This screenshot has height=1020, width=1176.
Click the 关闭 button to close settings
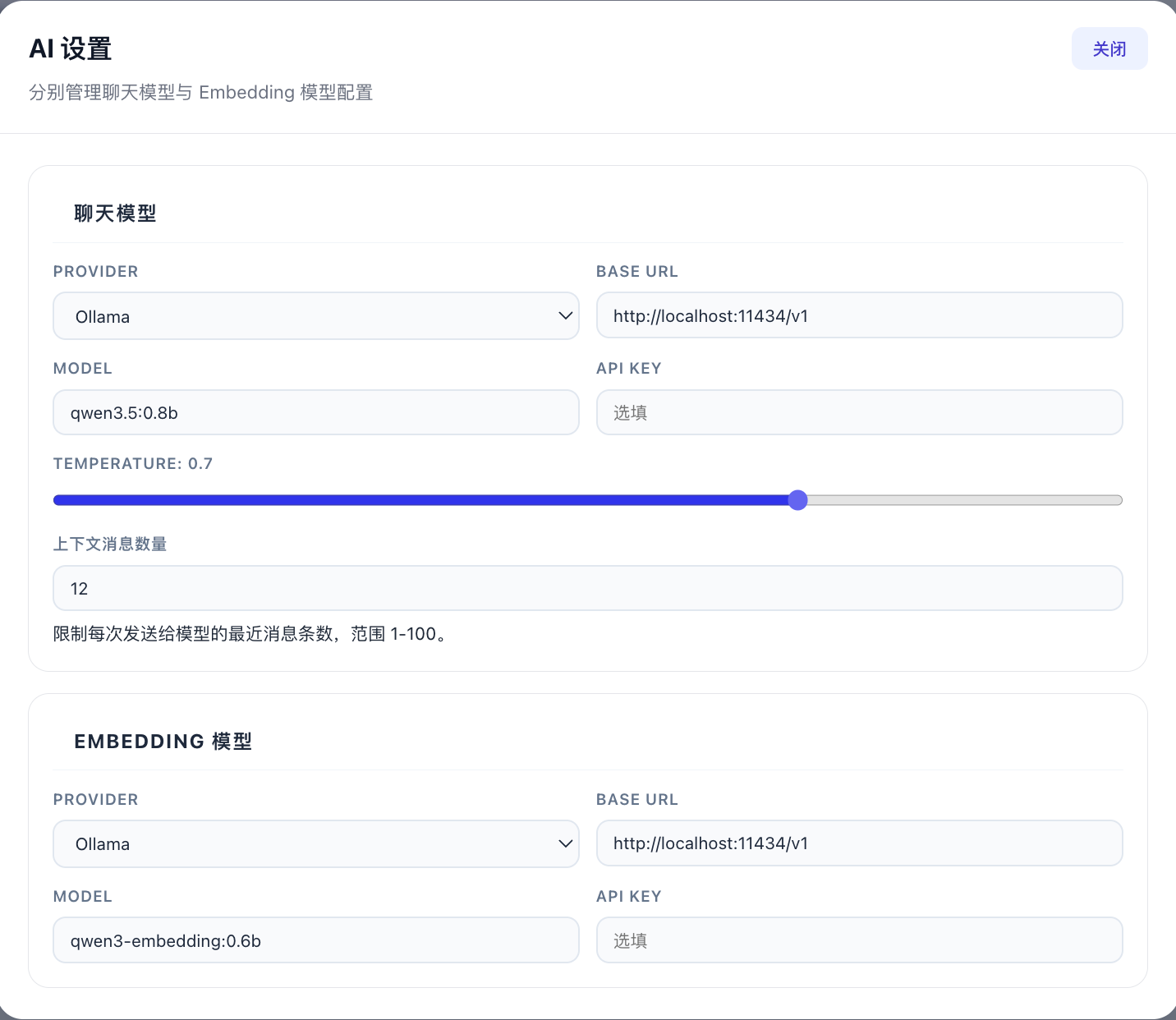click(x=1109, y=48)
